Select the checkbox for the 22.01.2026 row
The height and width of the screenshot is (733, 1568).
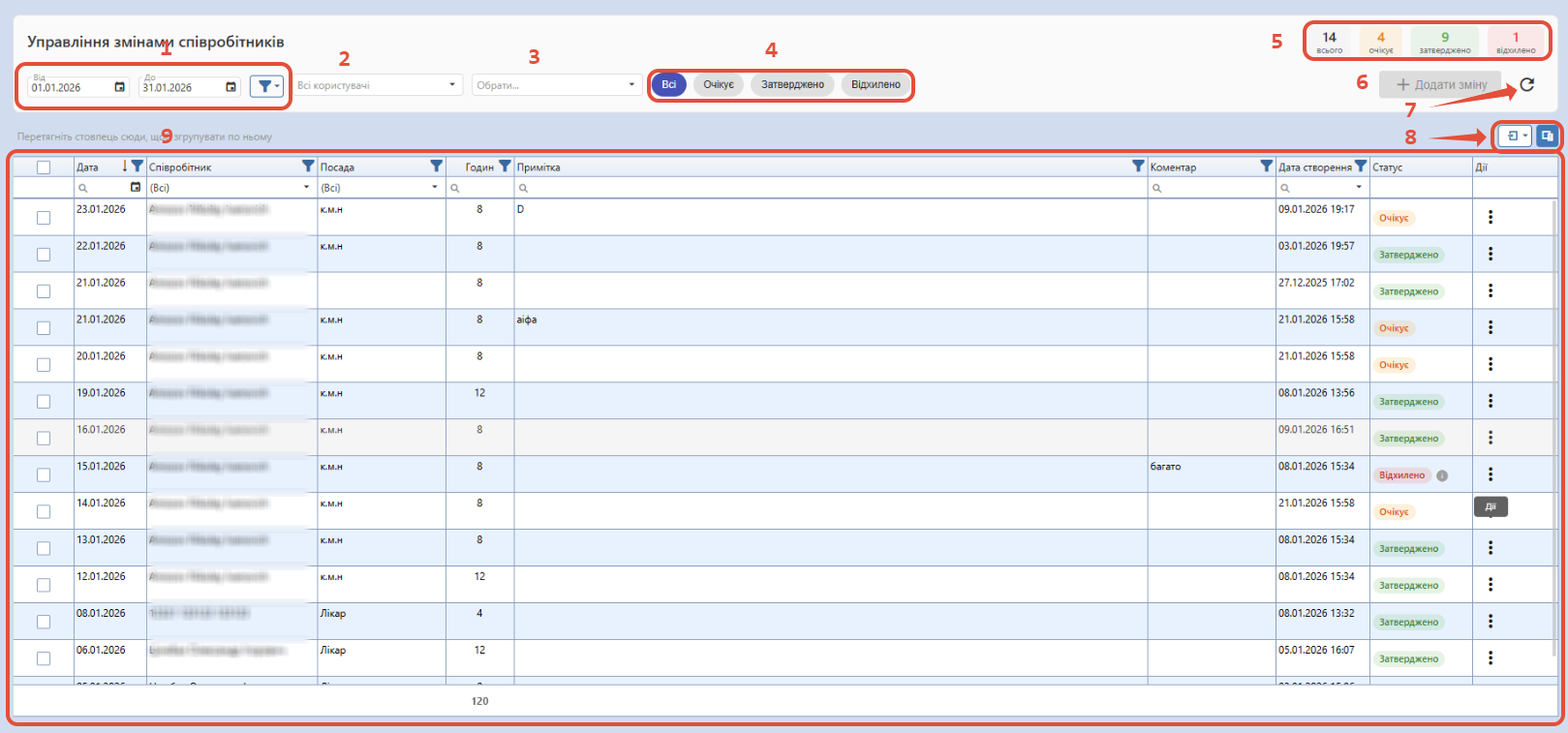44,255
